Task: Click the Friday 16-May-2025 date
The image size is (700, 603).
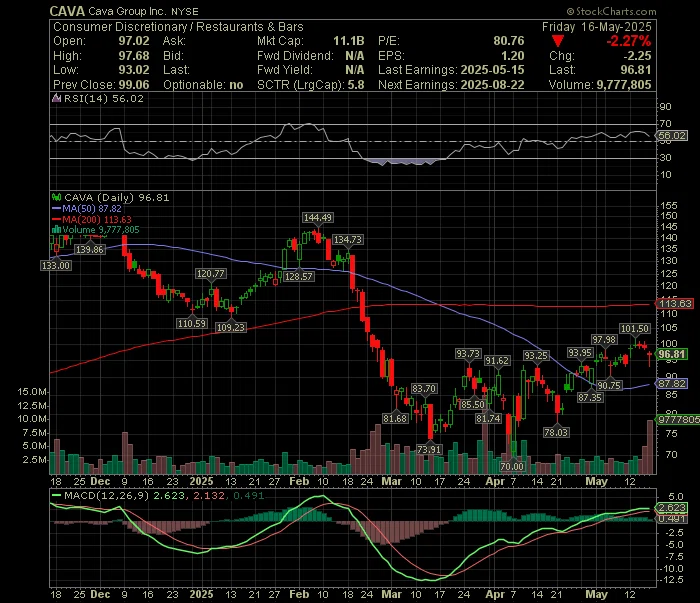Action: [596, 27]
